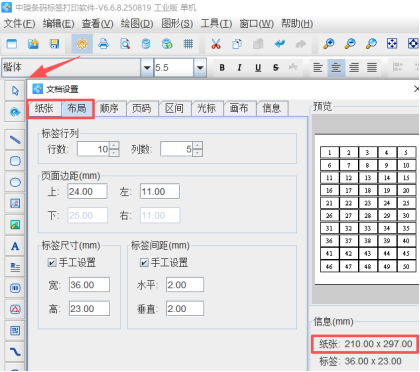The width and height of the screenshot is (420, 372).
Task: Open the 编辑(E) menu
Action: 59,24
